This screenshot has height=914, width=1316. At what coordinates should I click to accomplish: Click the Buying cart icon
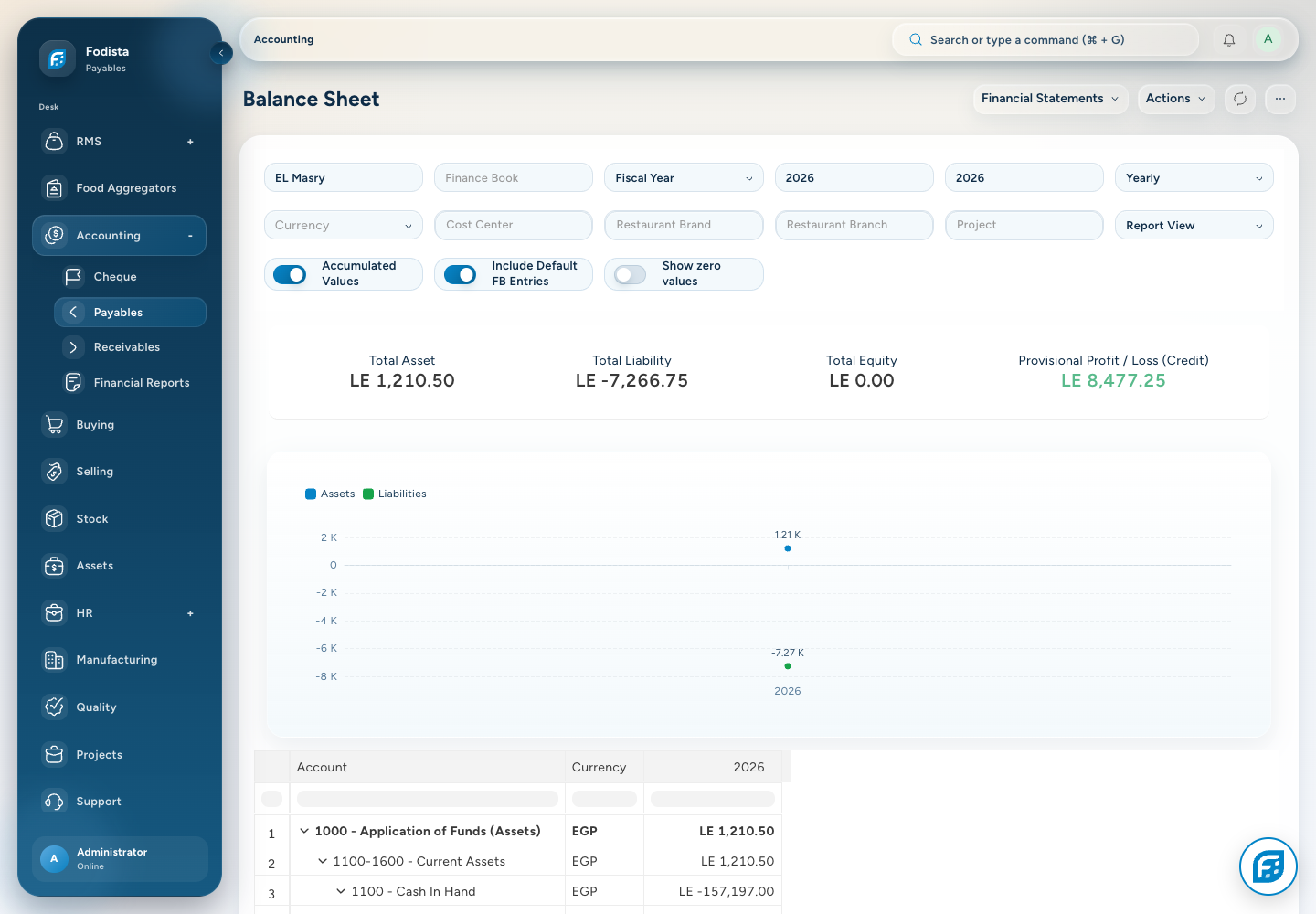coord(55,425)
